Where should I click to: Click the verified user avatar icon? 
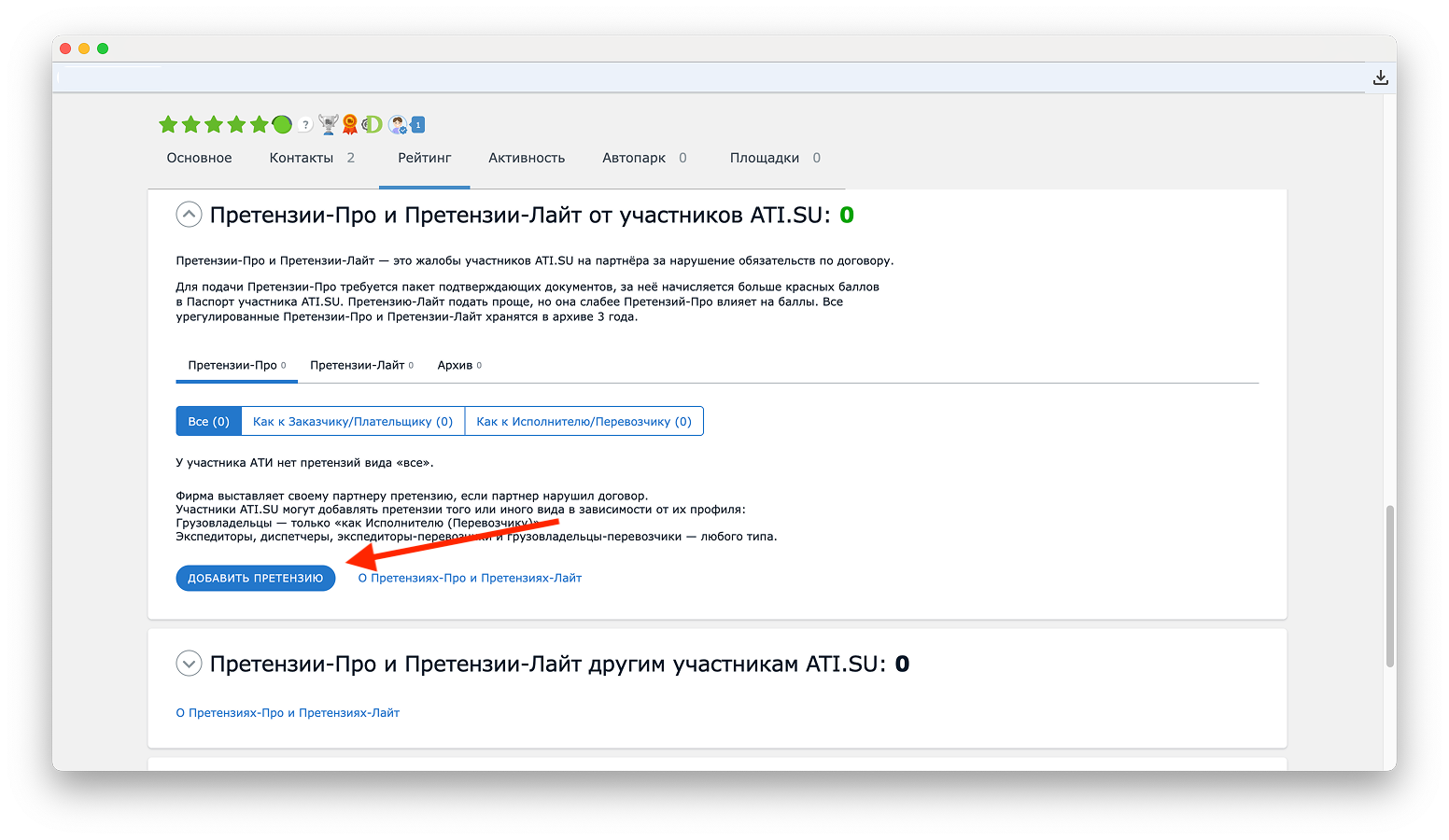click(398, 124)
